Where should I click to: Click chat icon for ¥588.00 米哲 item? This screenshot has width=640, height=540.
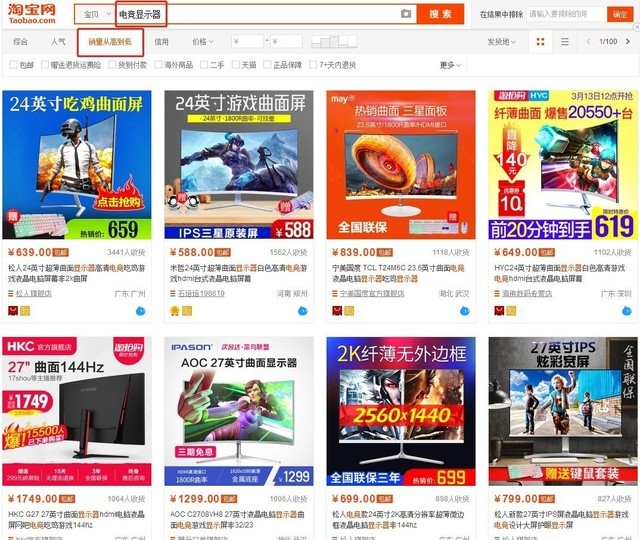click(302, 311)
